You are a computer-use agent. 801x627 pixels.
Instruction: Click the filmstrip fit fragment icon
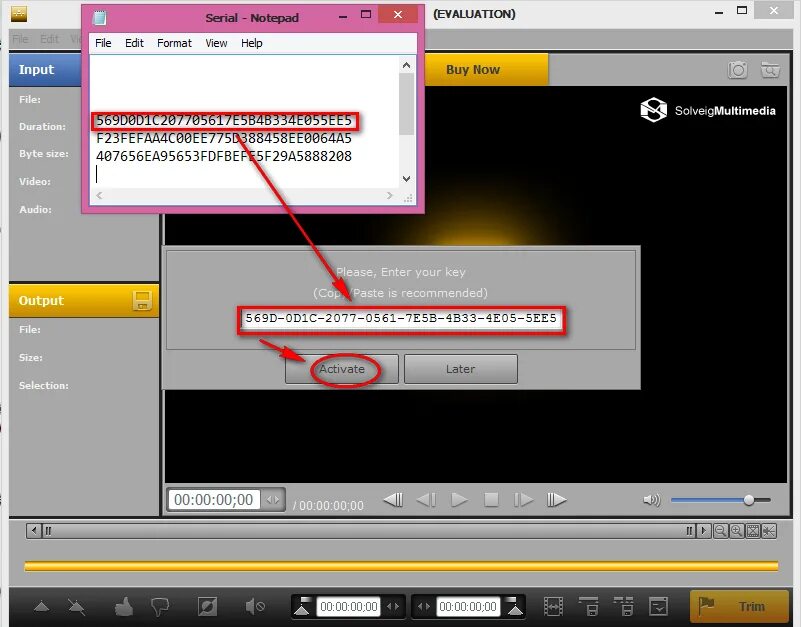[553, 607]
